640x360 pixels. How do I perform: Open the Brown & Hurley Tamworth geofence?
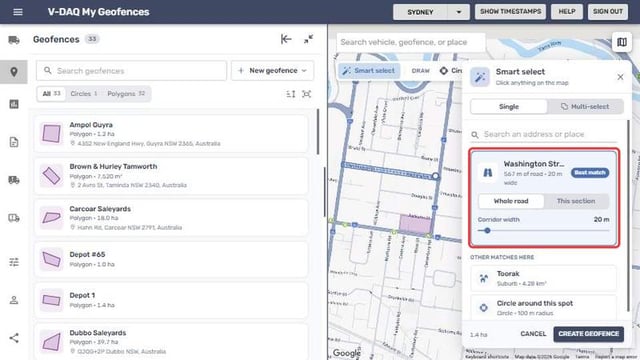[171, 176]
